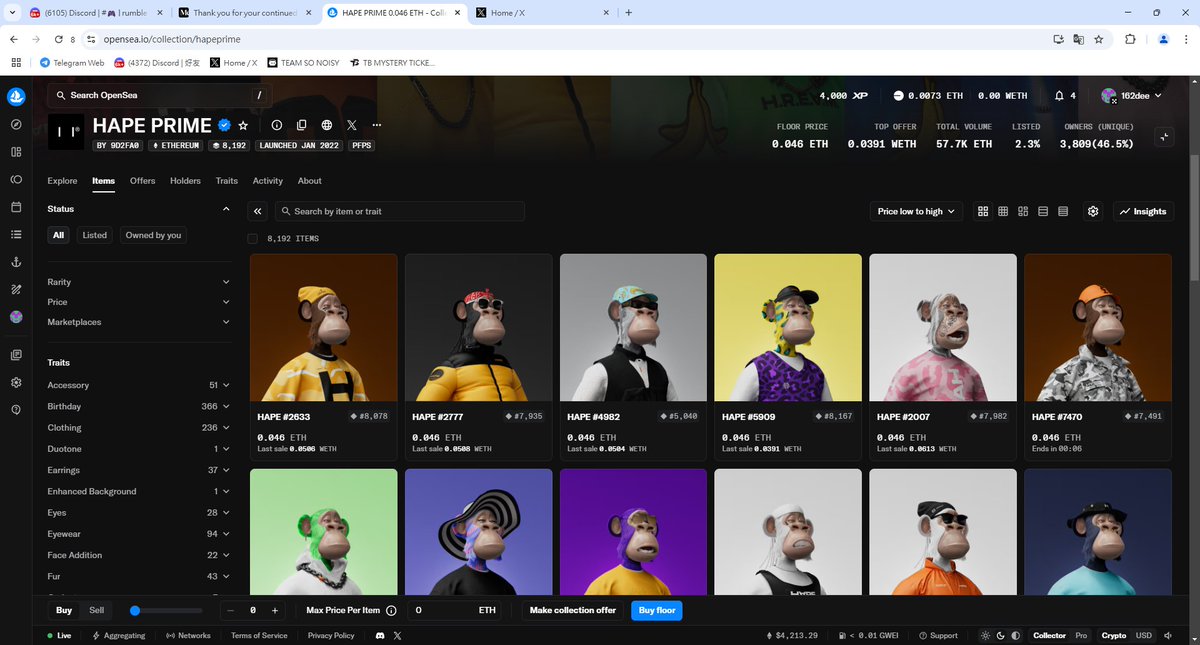Screen dimensions: 1200x645
Task: Expand the Price filter
Action: 139,302
